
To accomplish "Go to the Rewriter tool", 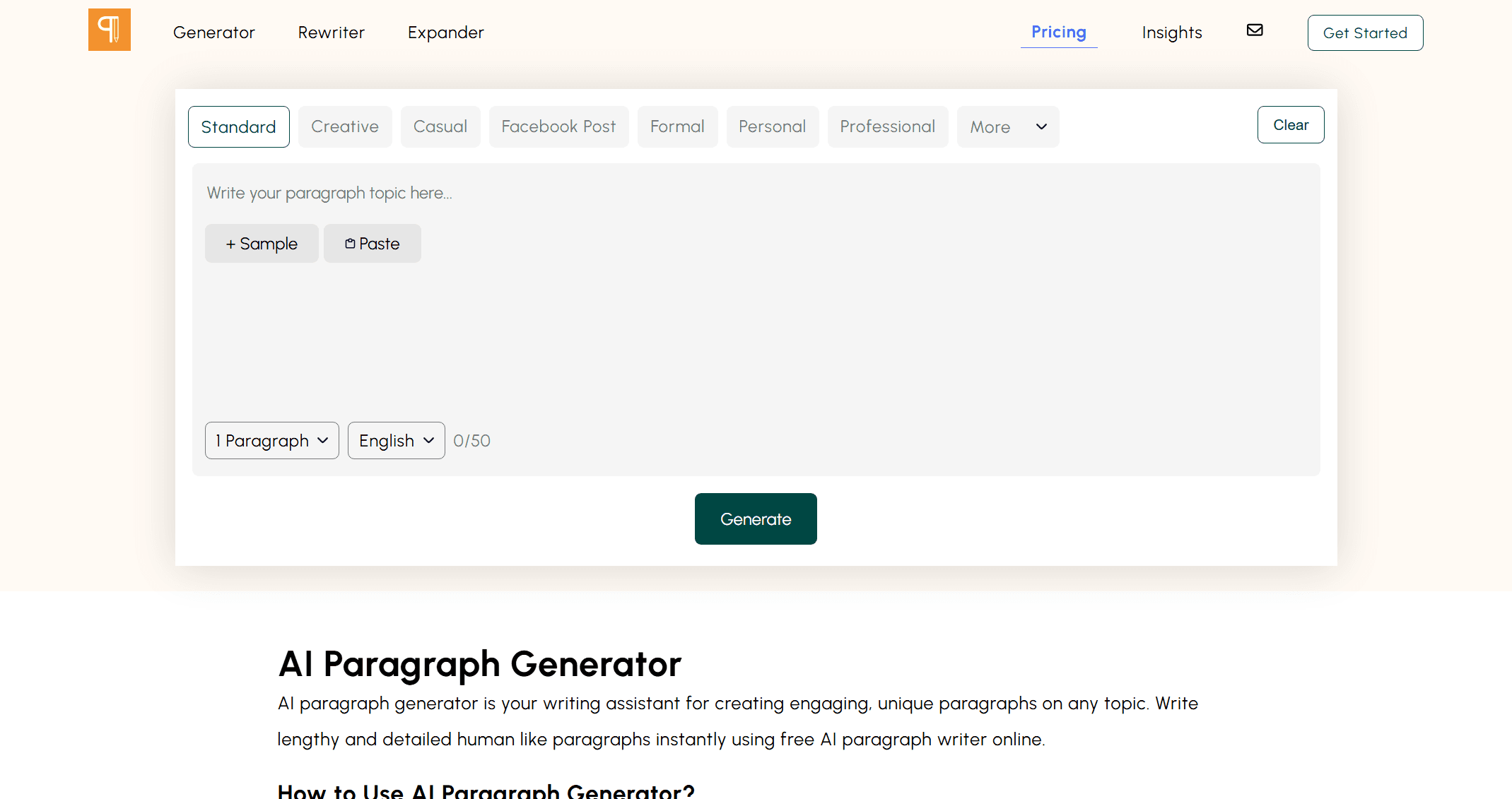I will click(x=331, y=32).
